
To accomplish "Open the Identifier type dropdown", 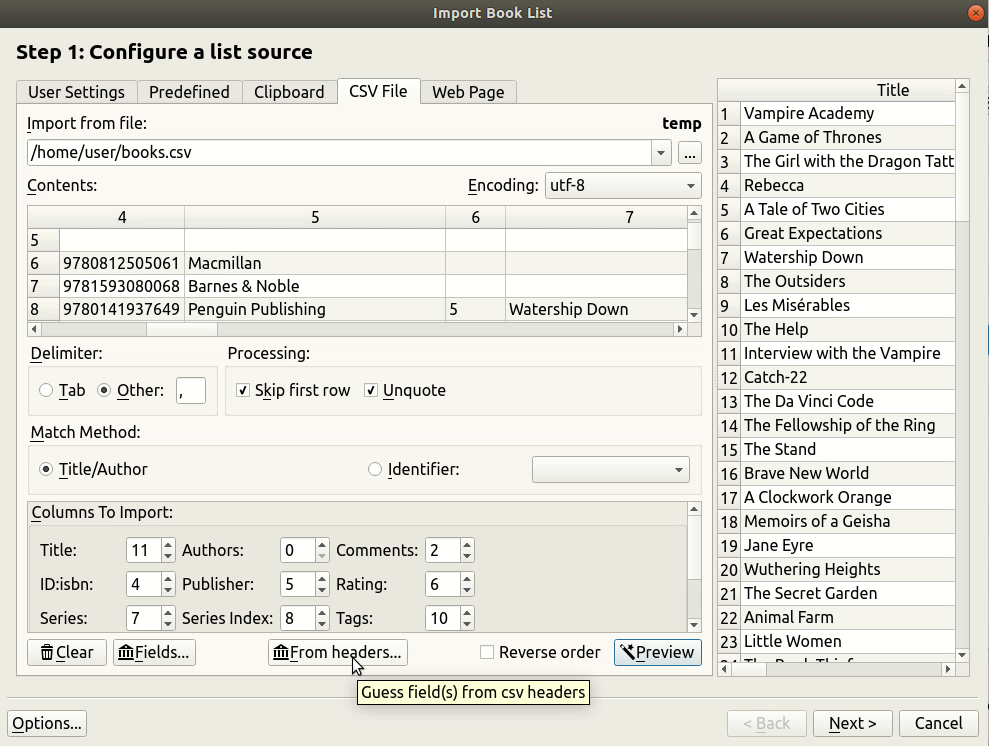I will click(611, 469).
